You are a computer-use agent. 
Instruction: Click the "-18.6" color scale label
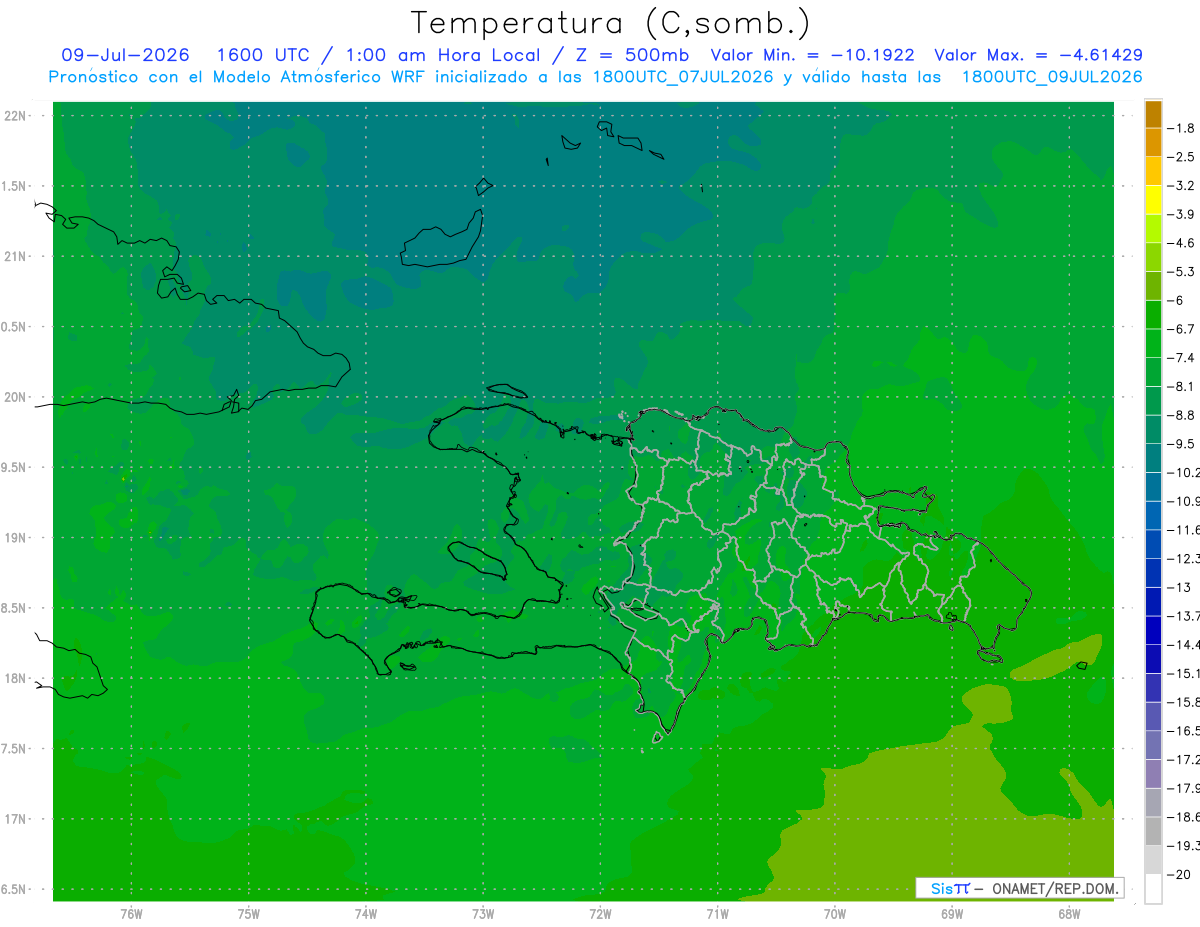click(1183, 817)
